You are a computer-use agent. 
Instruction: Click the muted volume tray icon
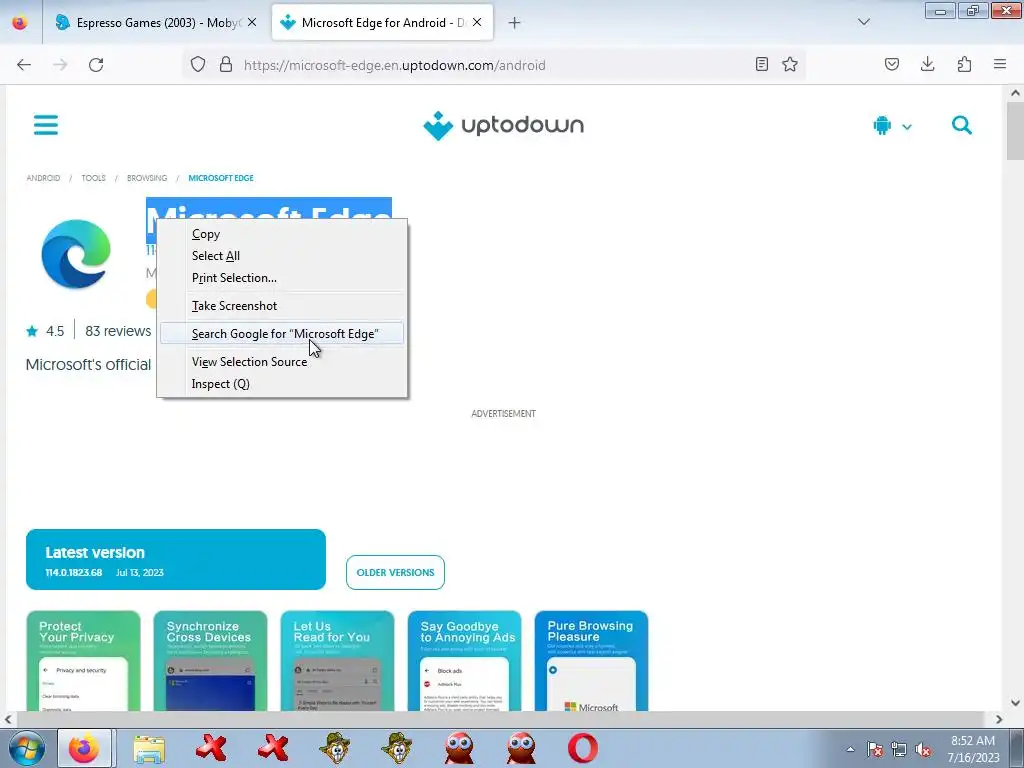click(923, 749)
